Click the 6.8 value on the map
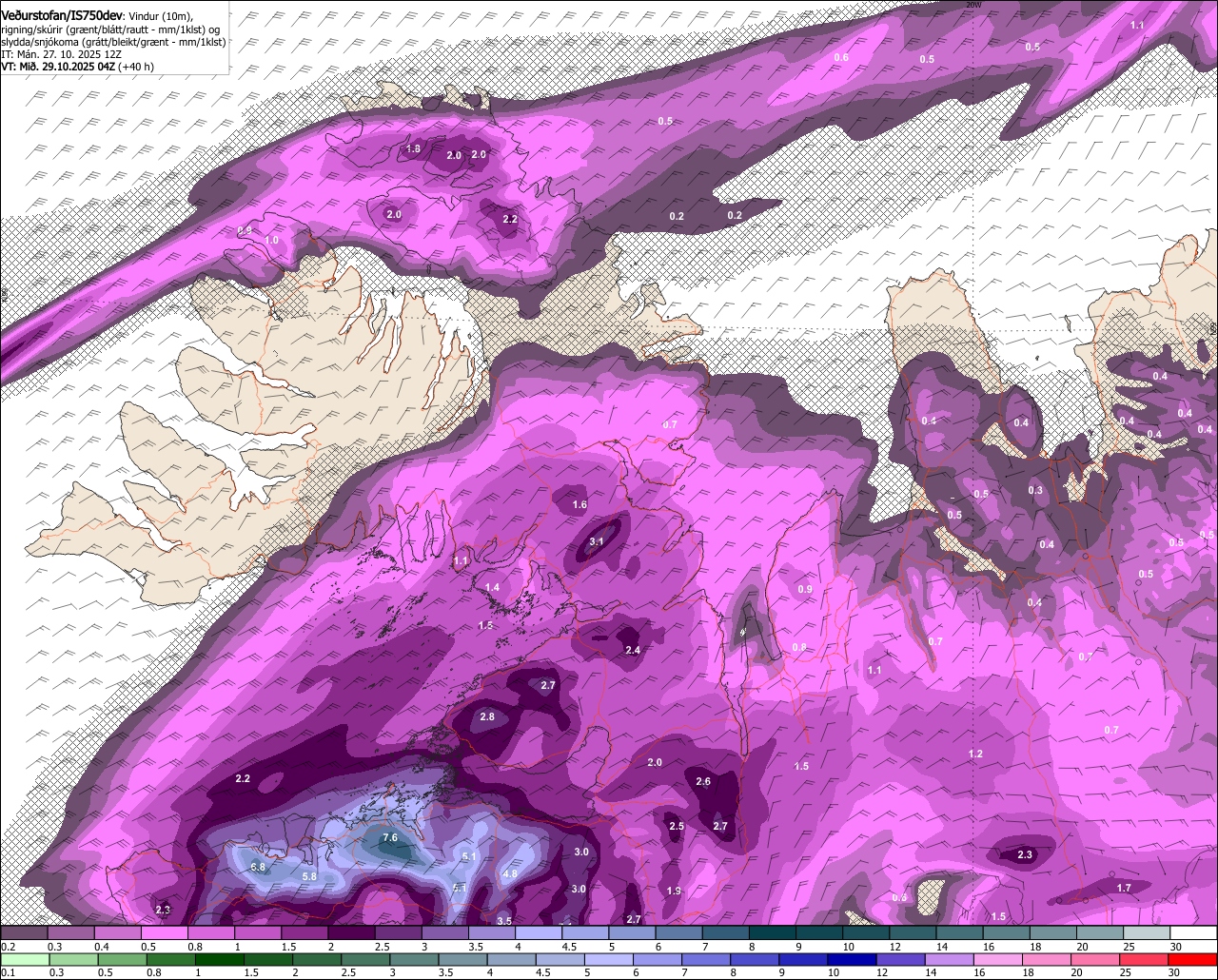 pos(258,868)
